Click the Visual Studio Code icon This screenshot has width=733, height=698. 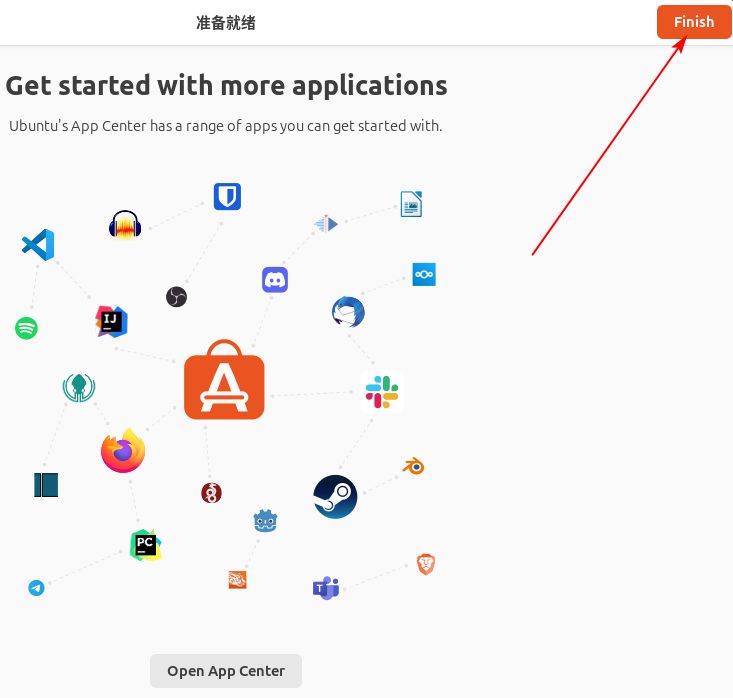point(38,245)
